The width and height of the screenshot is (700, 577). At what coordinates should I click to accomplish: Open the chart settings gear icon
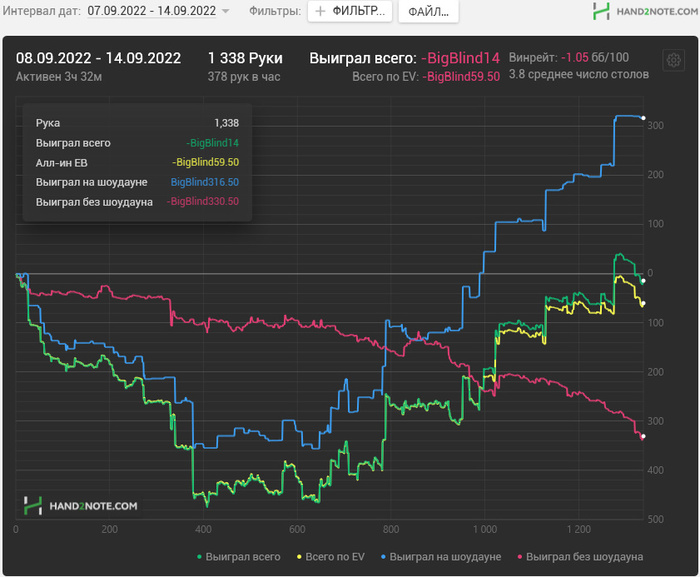(673, 60)
